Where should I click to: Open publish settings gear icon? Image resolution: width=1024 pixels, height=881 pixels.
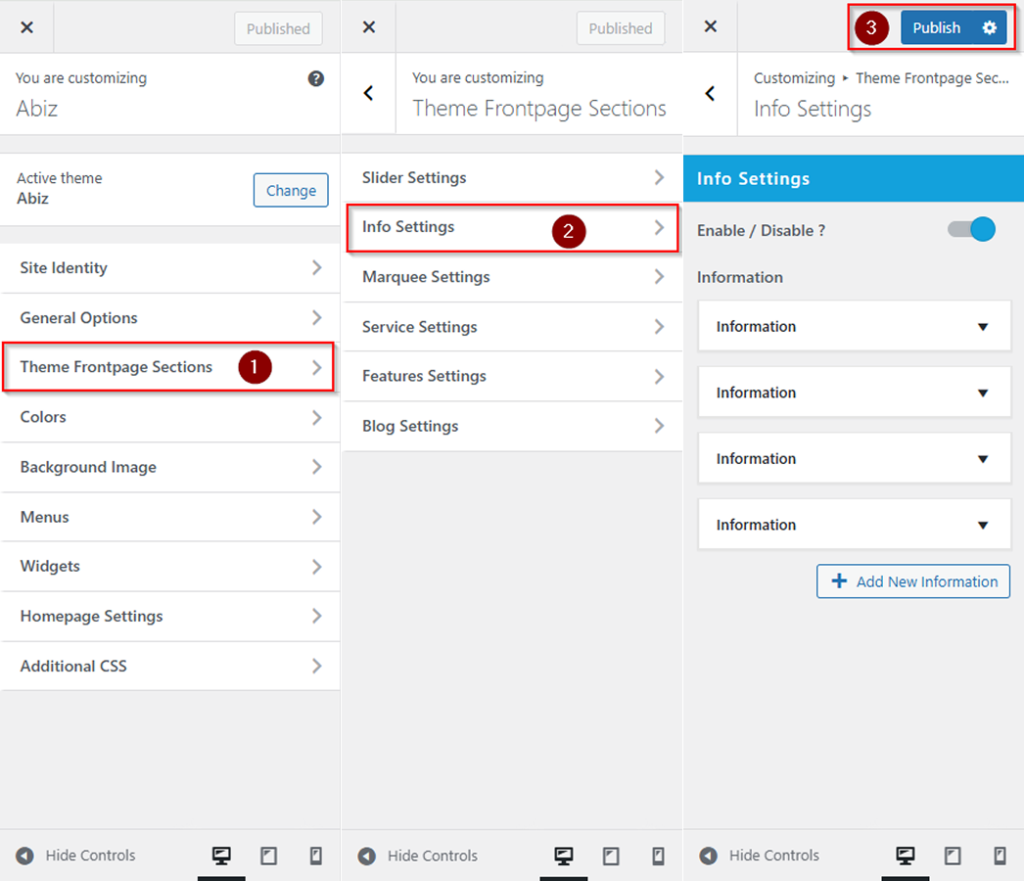point(989,28)
